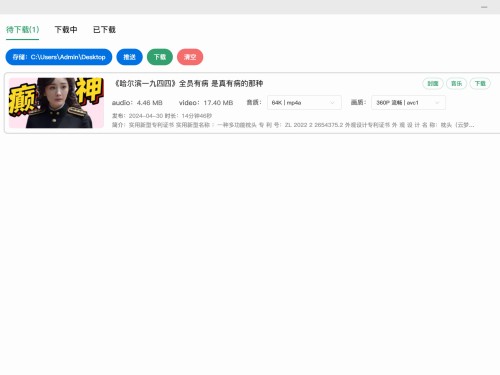Switch to the 待下载(1) tab
The image size is (500, 375).
tap(23, 30)
